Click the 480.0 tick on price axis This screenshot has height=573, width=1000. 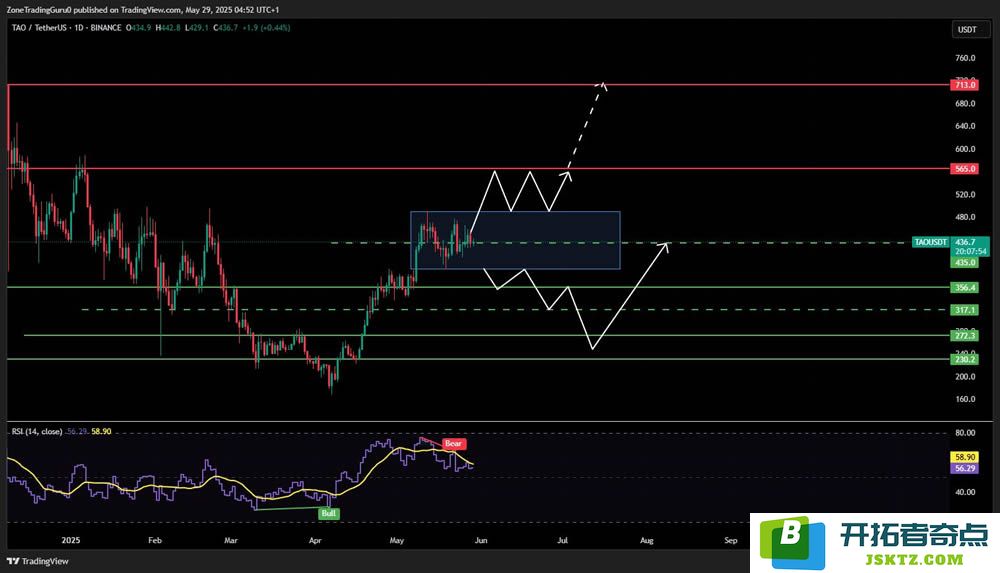(x=965, y=218)
